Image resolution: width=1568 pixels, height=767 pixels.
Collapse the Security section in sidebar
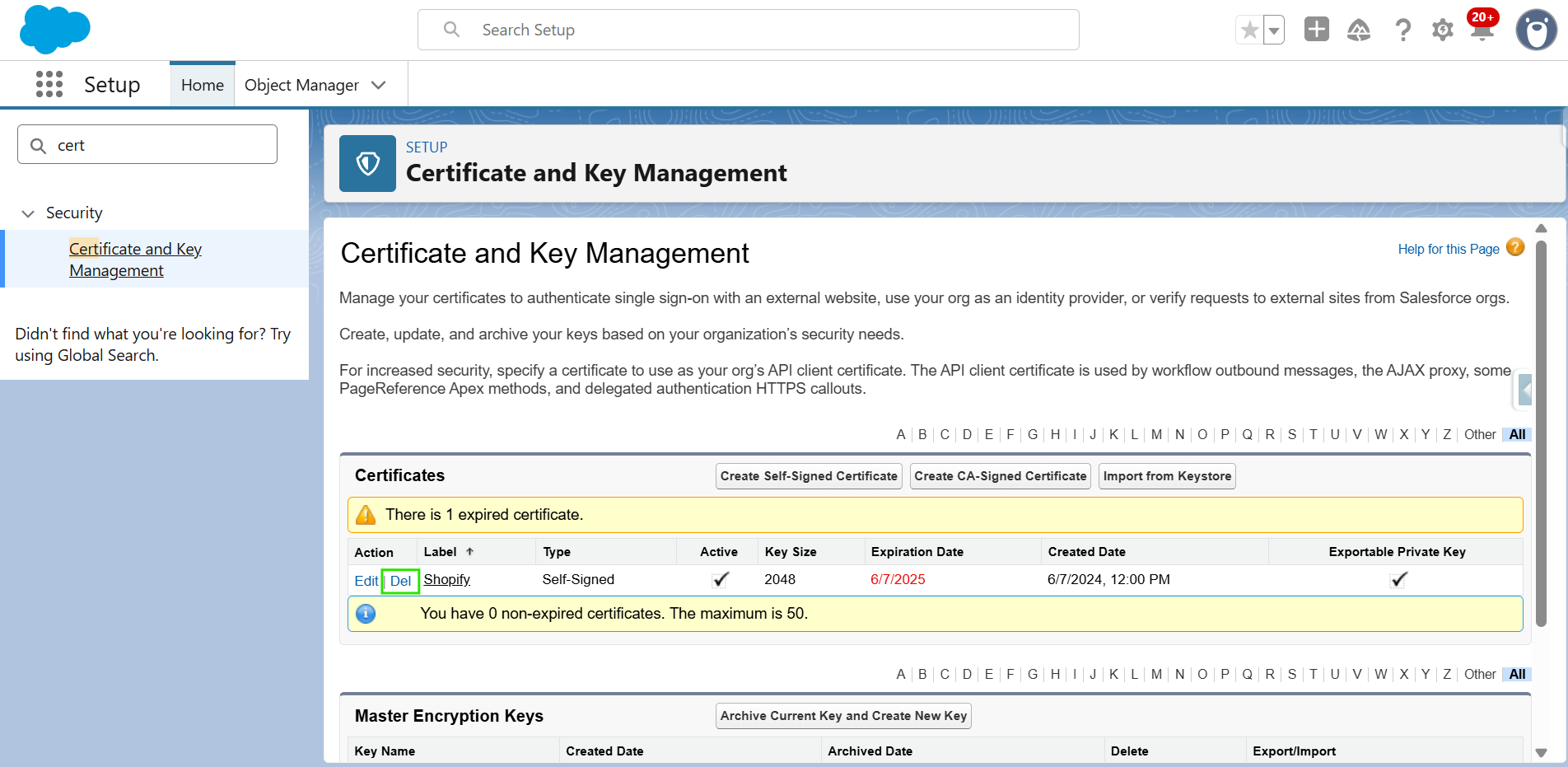coord(28,213)
